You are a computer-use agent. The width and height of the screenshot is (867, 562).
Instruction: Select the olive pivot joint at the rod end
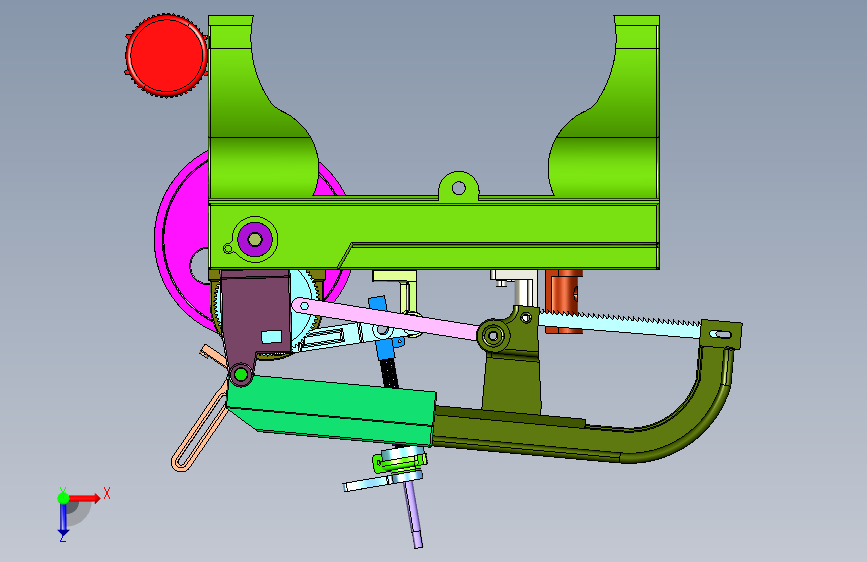[x=494, y=336]
